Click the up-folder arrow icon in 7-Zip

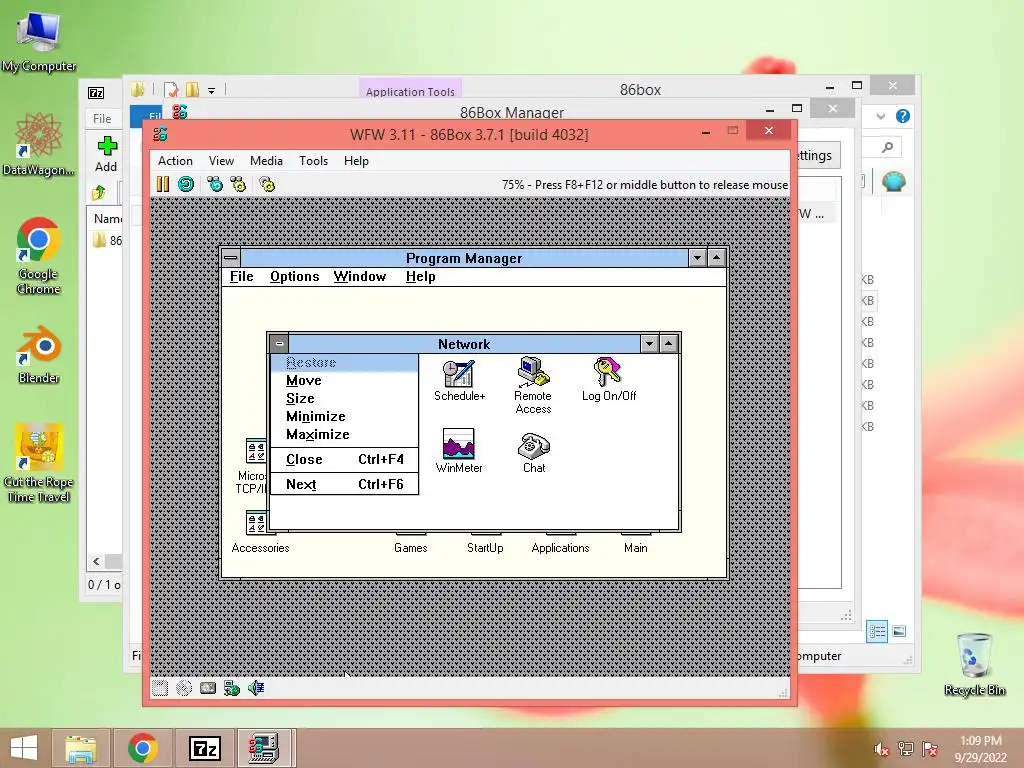pos(99,192)
